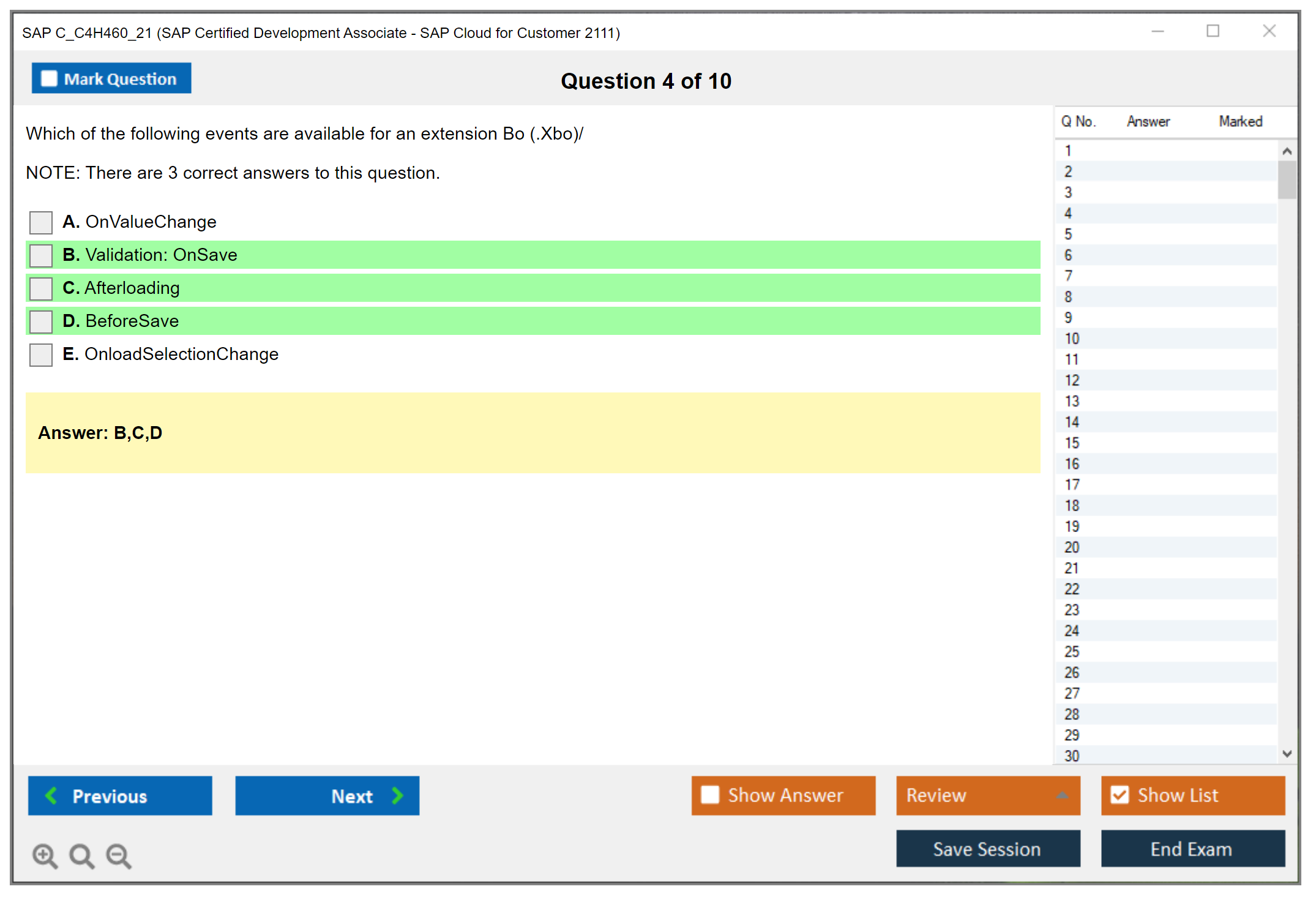Screen dimensions: 1316x900
Task: Select question 10 in the list
Action: 1072,339
